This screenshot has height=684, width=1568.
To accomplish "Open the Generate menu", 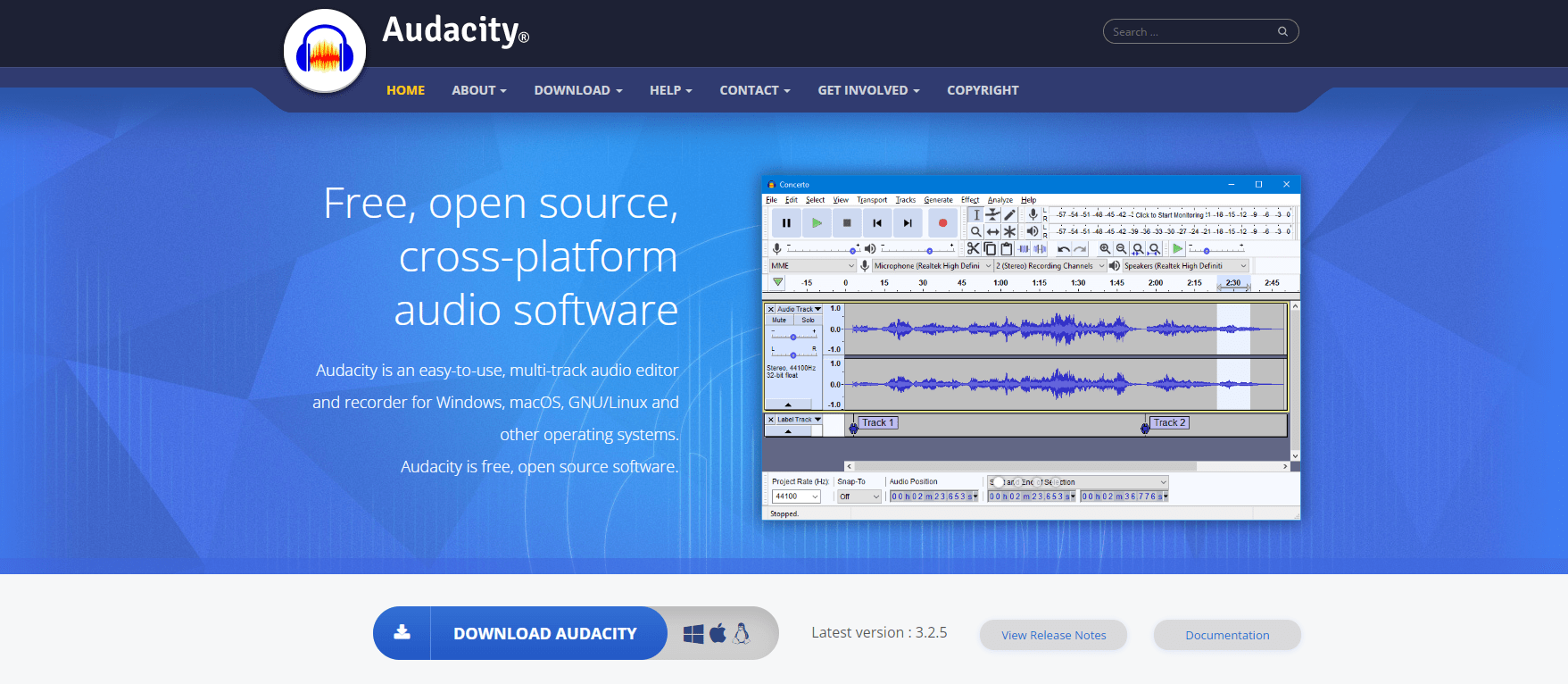I will click(x=938, y=200).
